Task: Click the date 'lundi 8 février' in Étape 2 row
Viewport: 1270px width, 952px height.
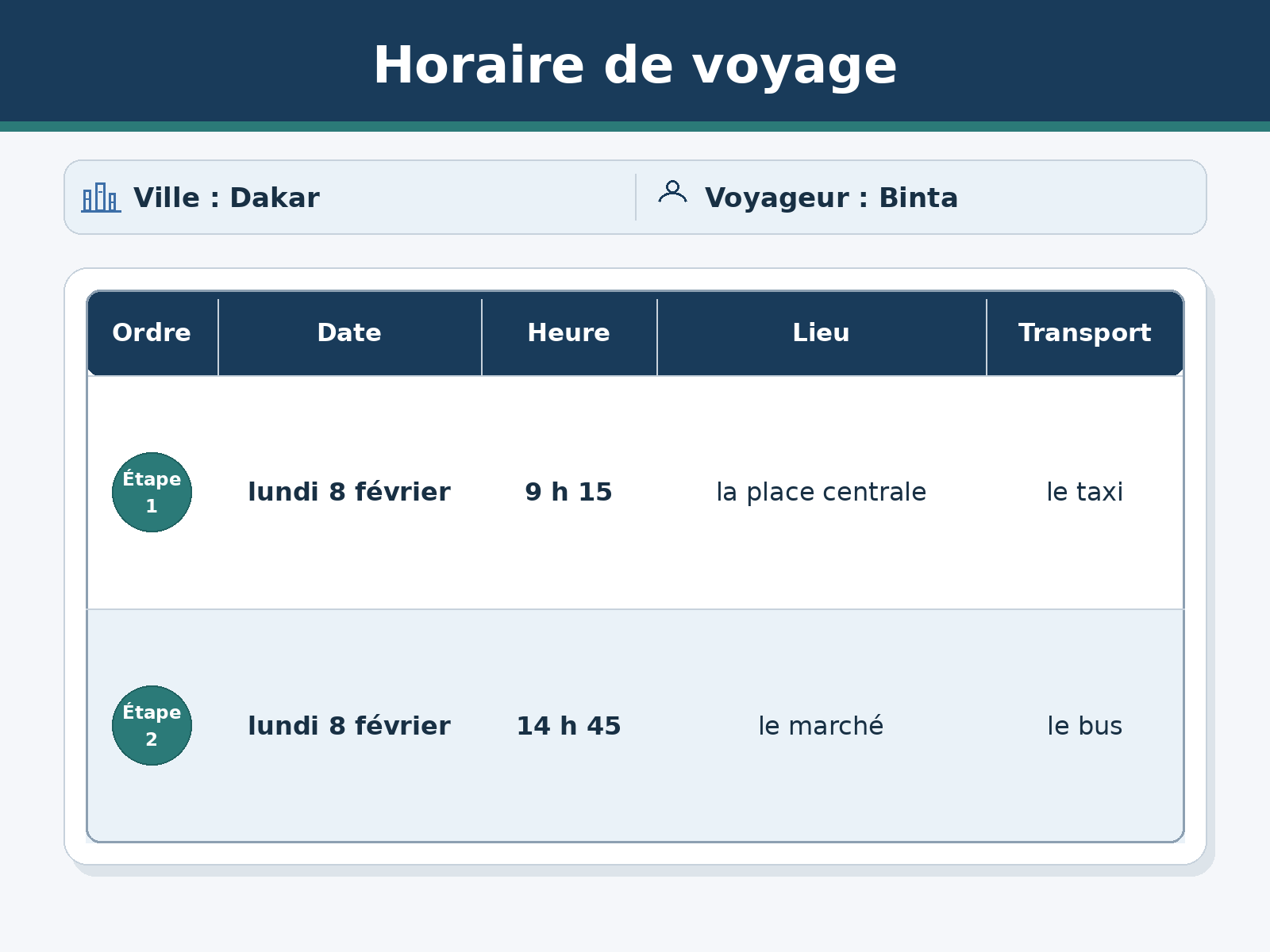Action: coord(349,726)
